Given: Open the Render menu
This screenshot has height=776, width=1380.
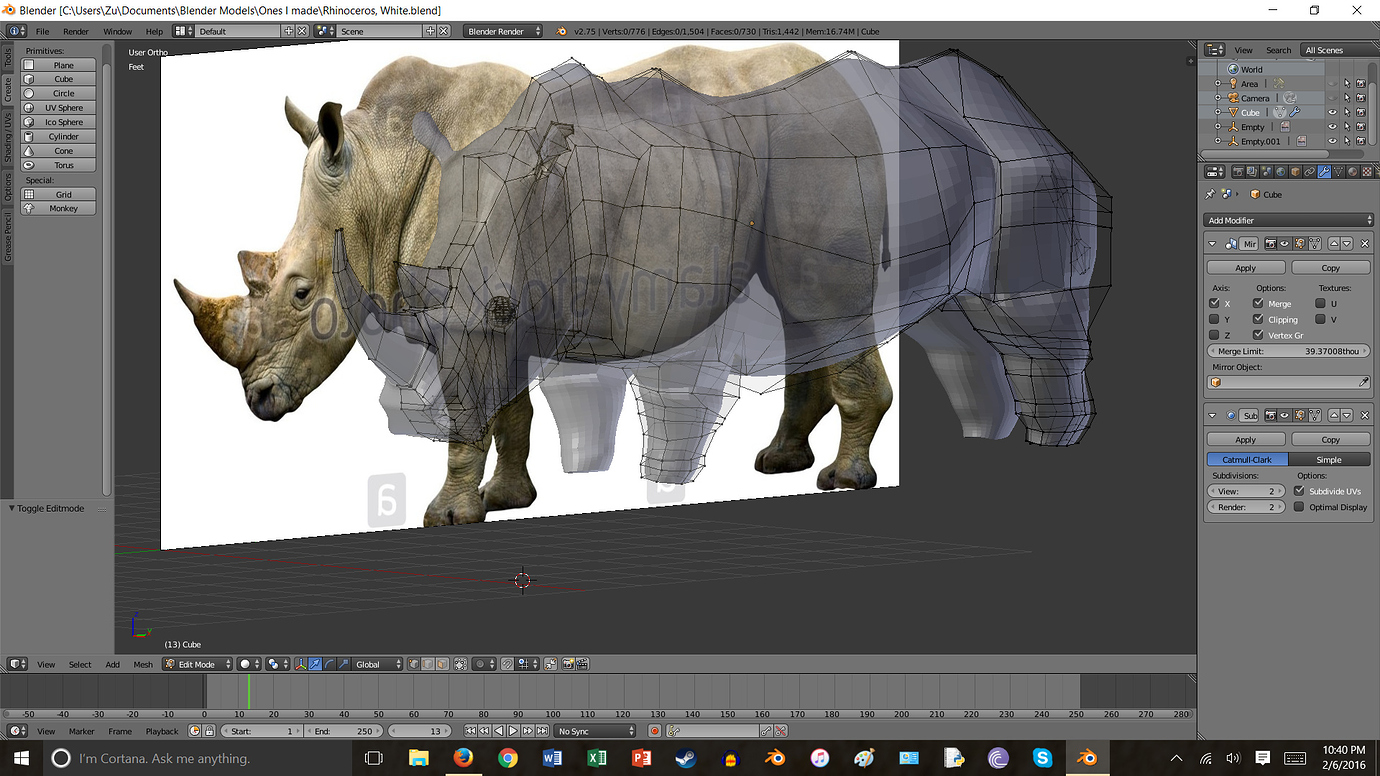Looking at the screenshot, I should coord(76,31).
